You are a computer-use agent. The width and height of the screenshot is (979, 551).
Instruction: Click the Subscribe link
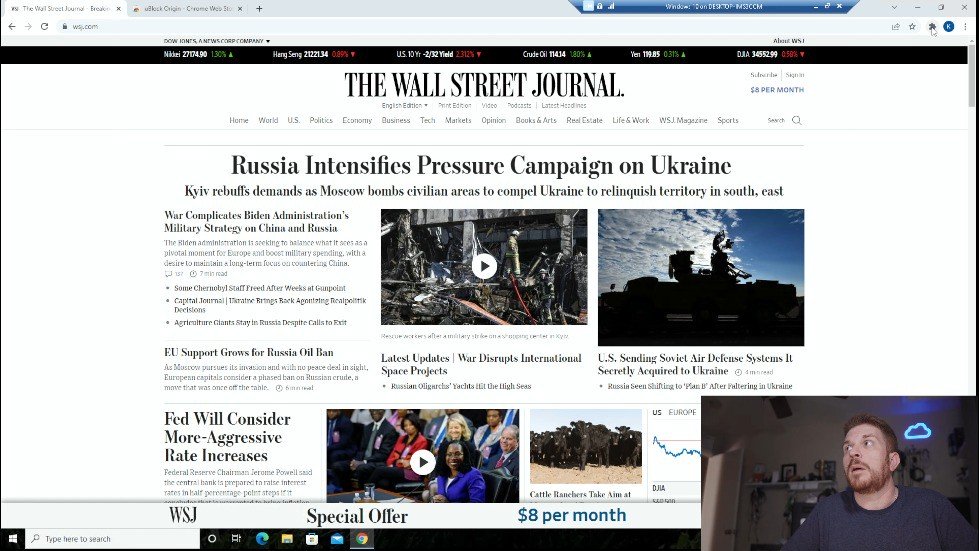point(764,75)
